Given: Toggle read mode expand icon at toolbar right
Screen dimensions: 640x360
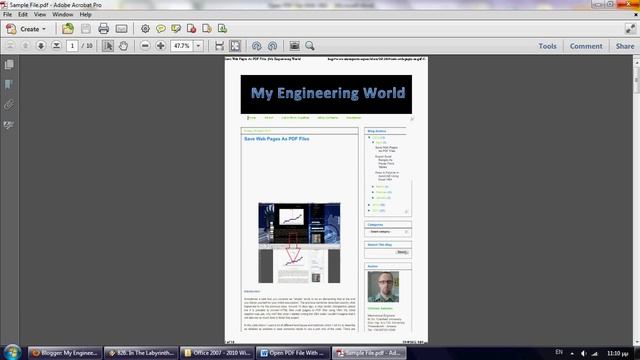Looking at the screenshot, I should 631,29.
